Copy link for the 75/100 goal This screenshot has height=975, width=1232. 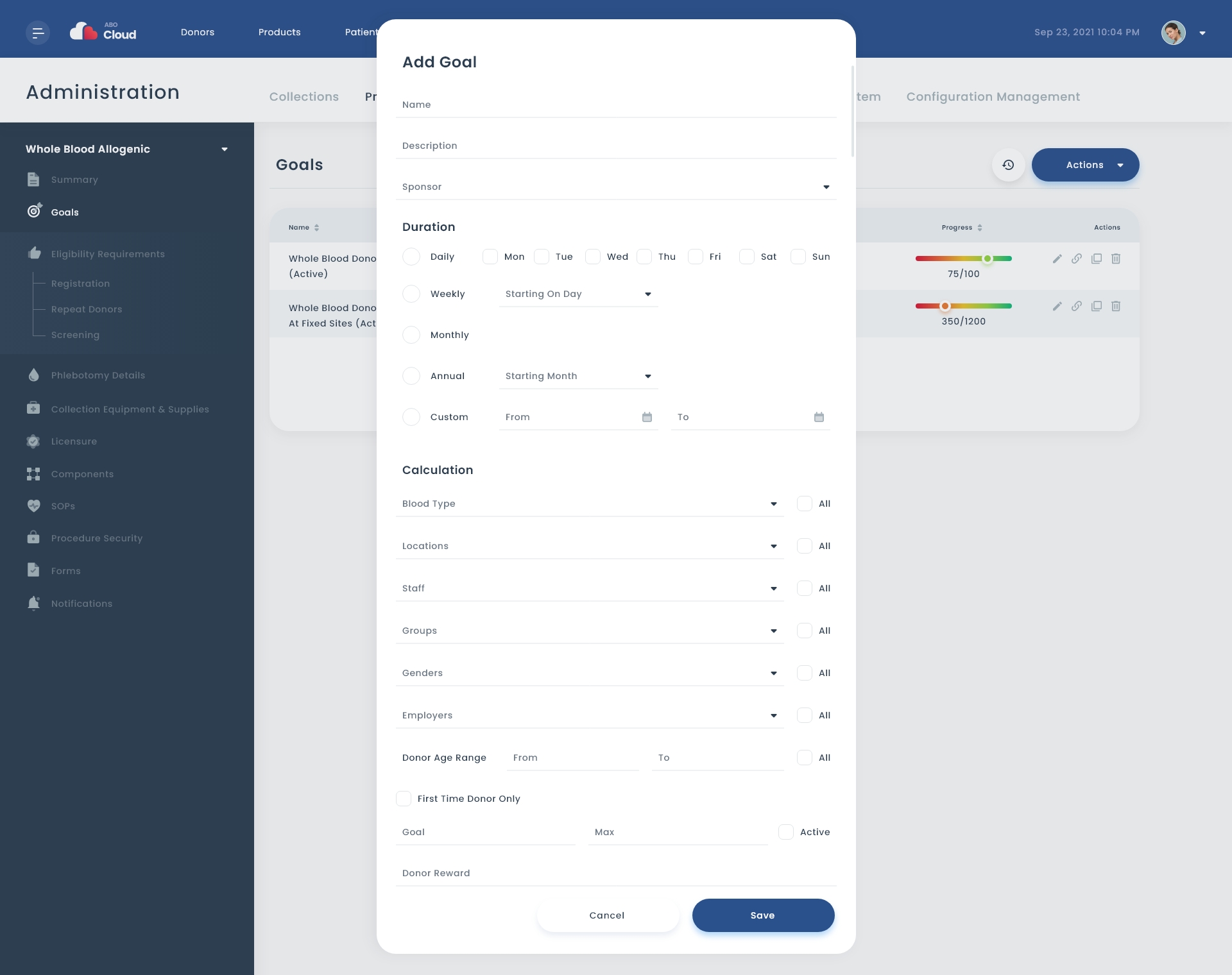coord(1077,259)
